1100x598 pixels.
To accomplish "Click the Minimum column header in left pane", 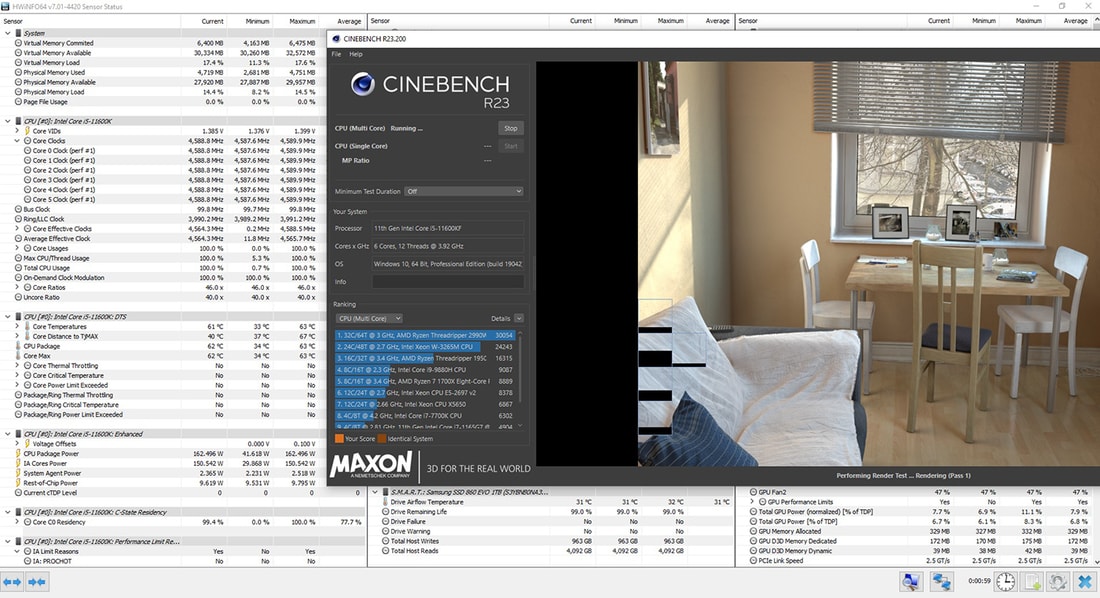I will point(257,21).
